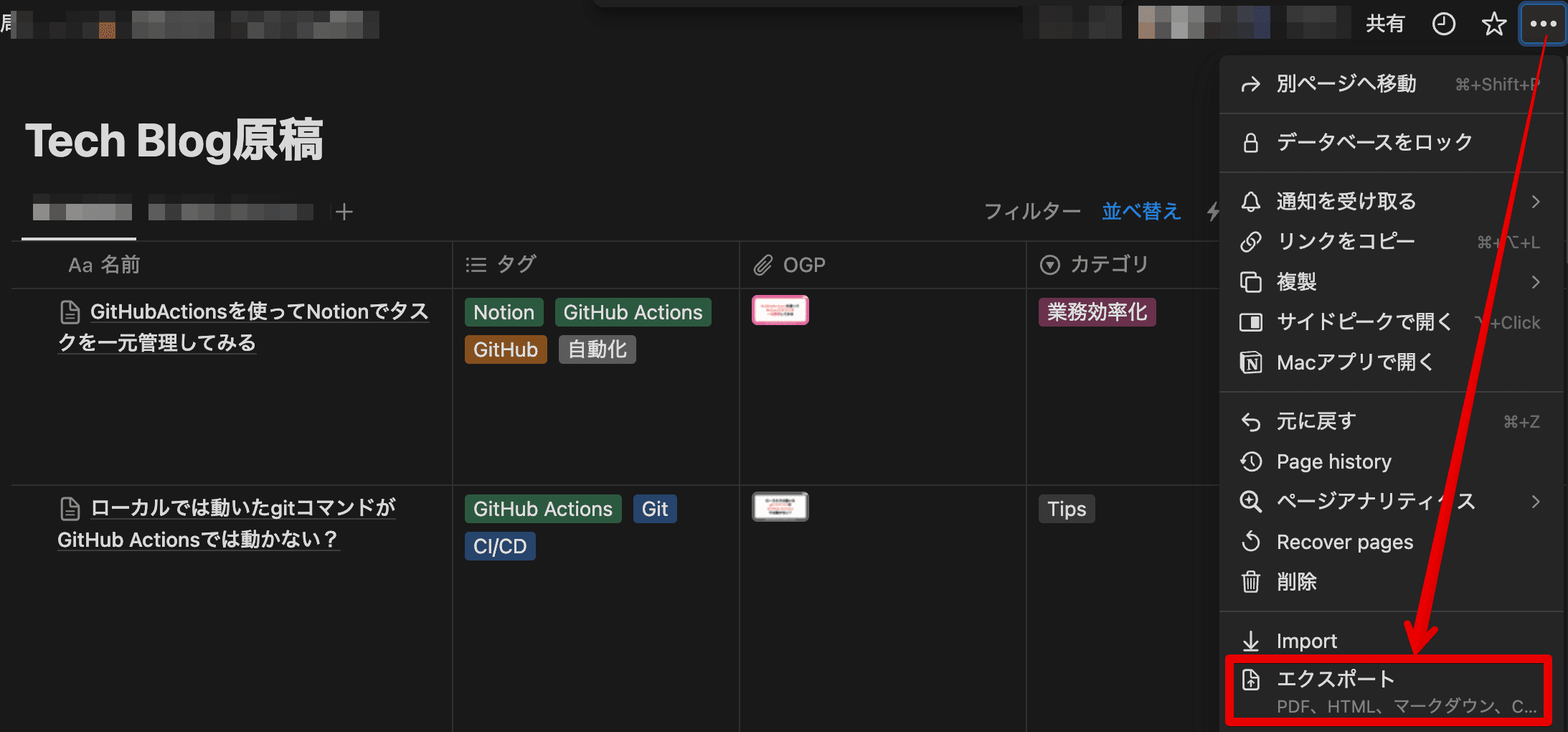Image resolution: width=1568 pixels, height=732 pixels.
Task: Click the bell notification icon
Action: click(1250, 202)
